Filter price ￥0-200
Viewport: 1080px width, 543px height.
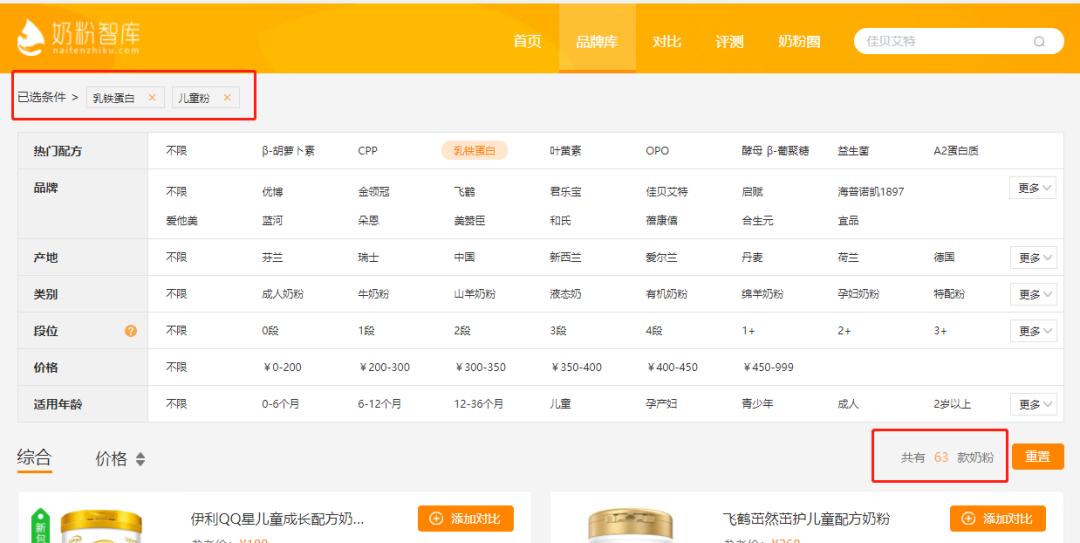point(282,367)
